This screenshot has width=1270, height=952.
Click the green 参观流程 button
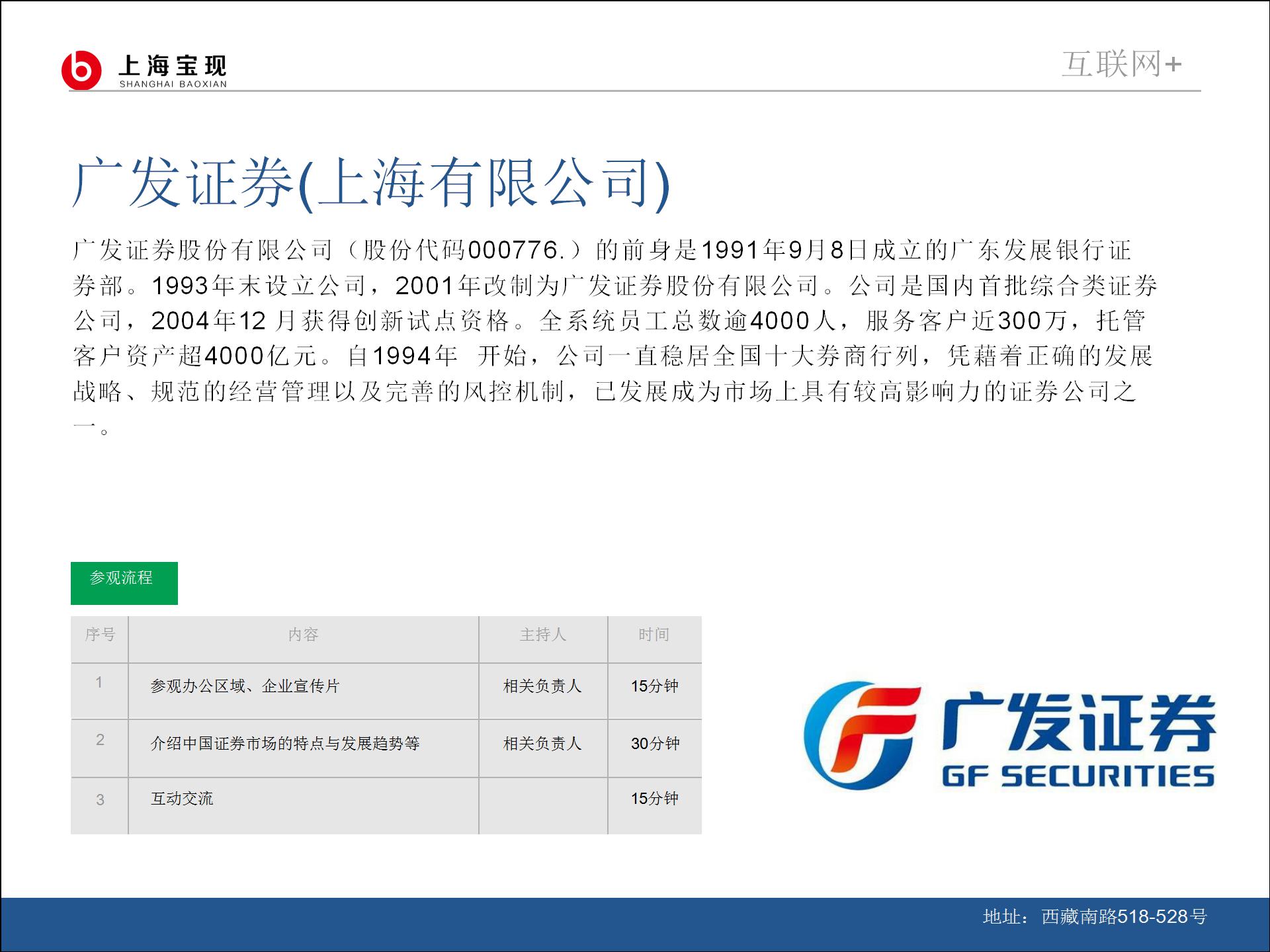(x=124, y=583)
